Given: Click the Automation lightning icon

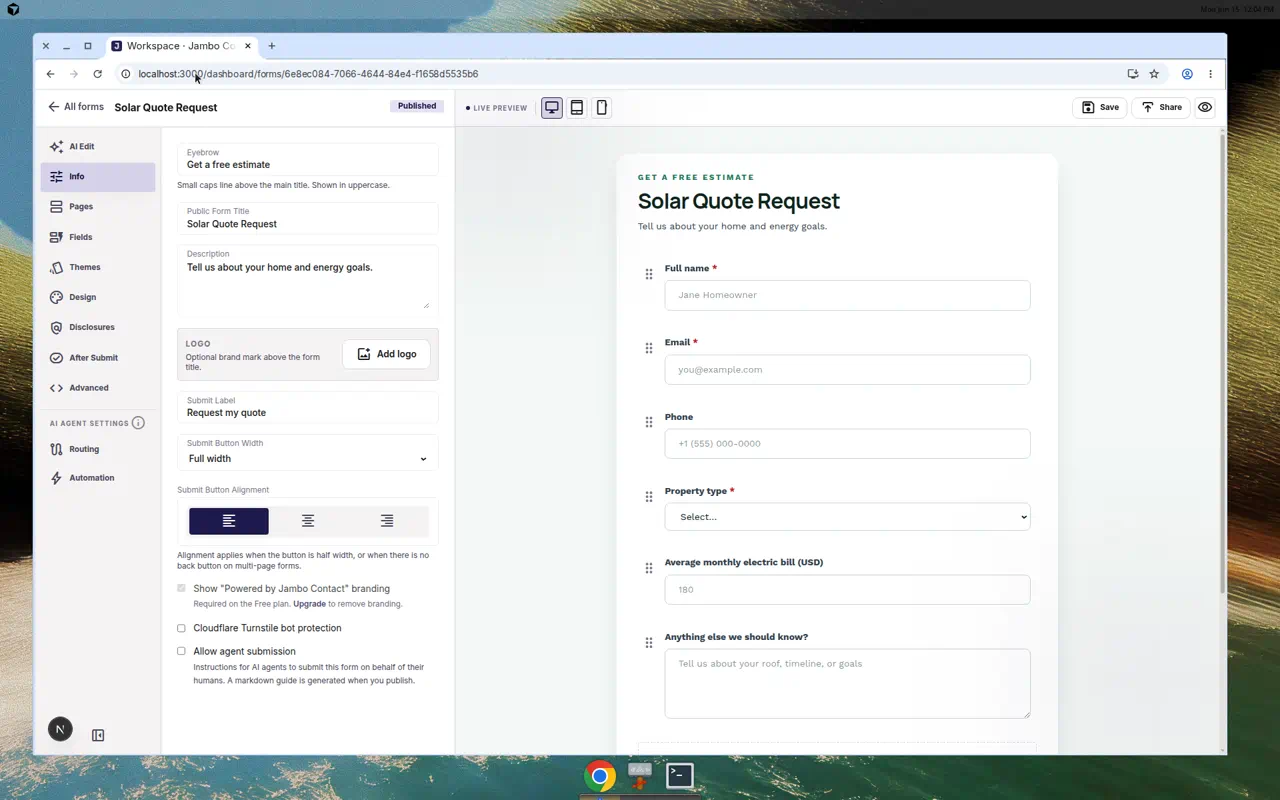Looking at the screenshot, I should click(57, 478).
